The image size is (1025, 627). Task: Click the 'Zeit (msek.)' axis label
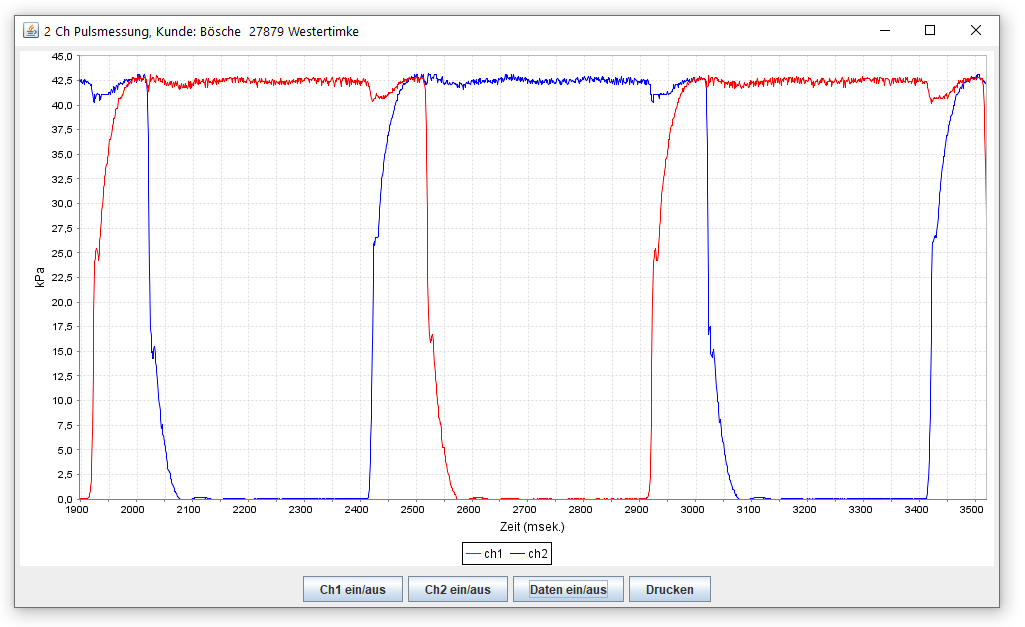[x=532, y=526]
